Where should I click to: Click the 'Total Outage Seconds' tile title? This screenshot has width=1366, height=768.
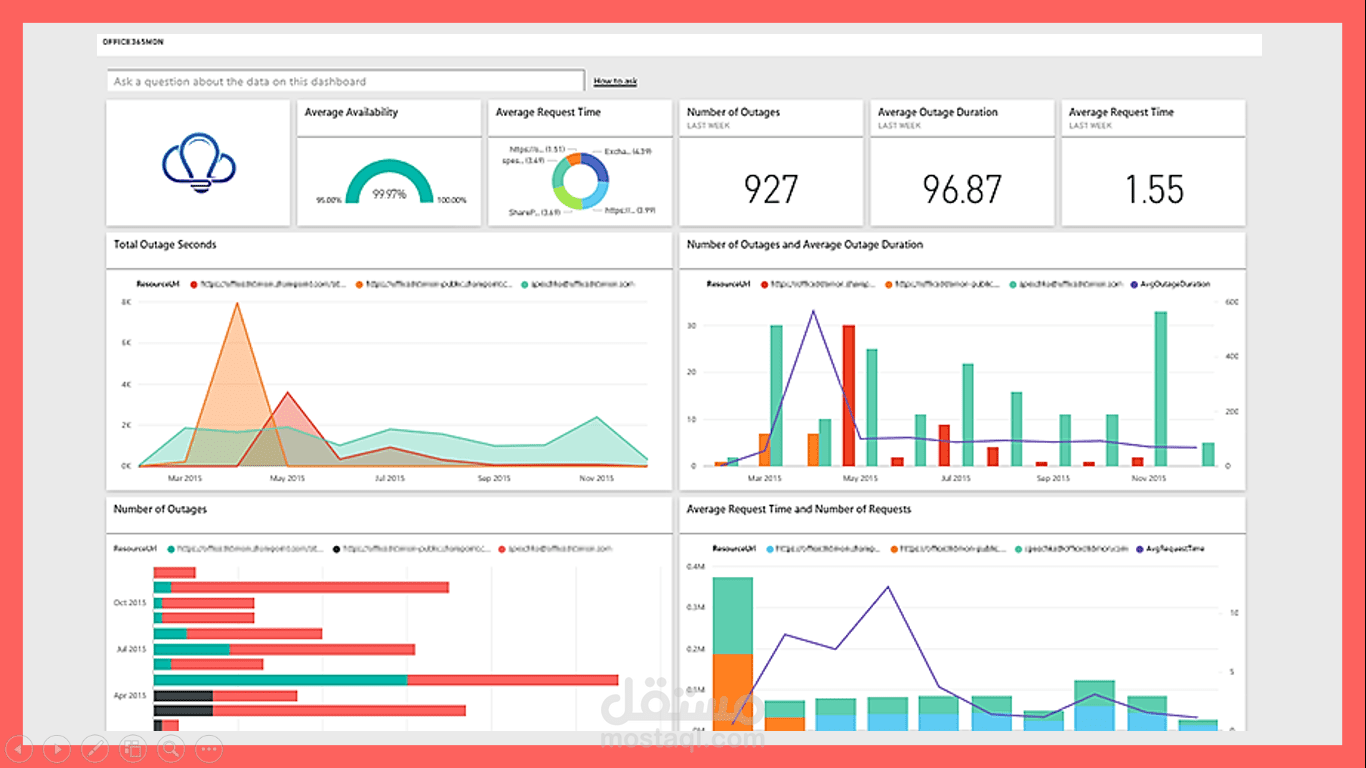click(x=165, y=245)
